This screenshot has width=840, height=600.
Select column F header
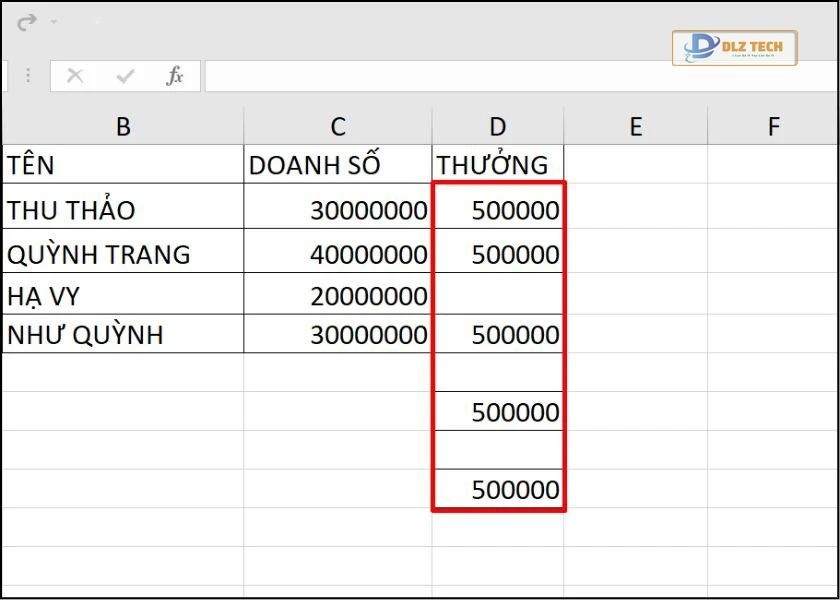773,126
